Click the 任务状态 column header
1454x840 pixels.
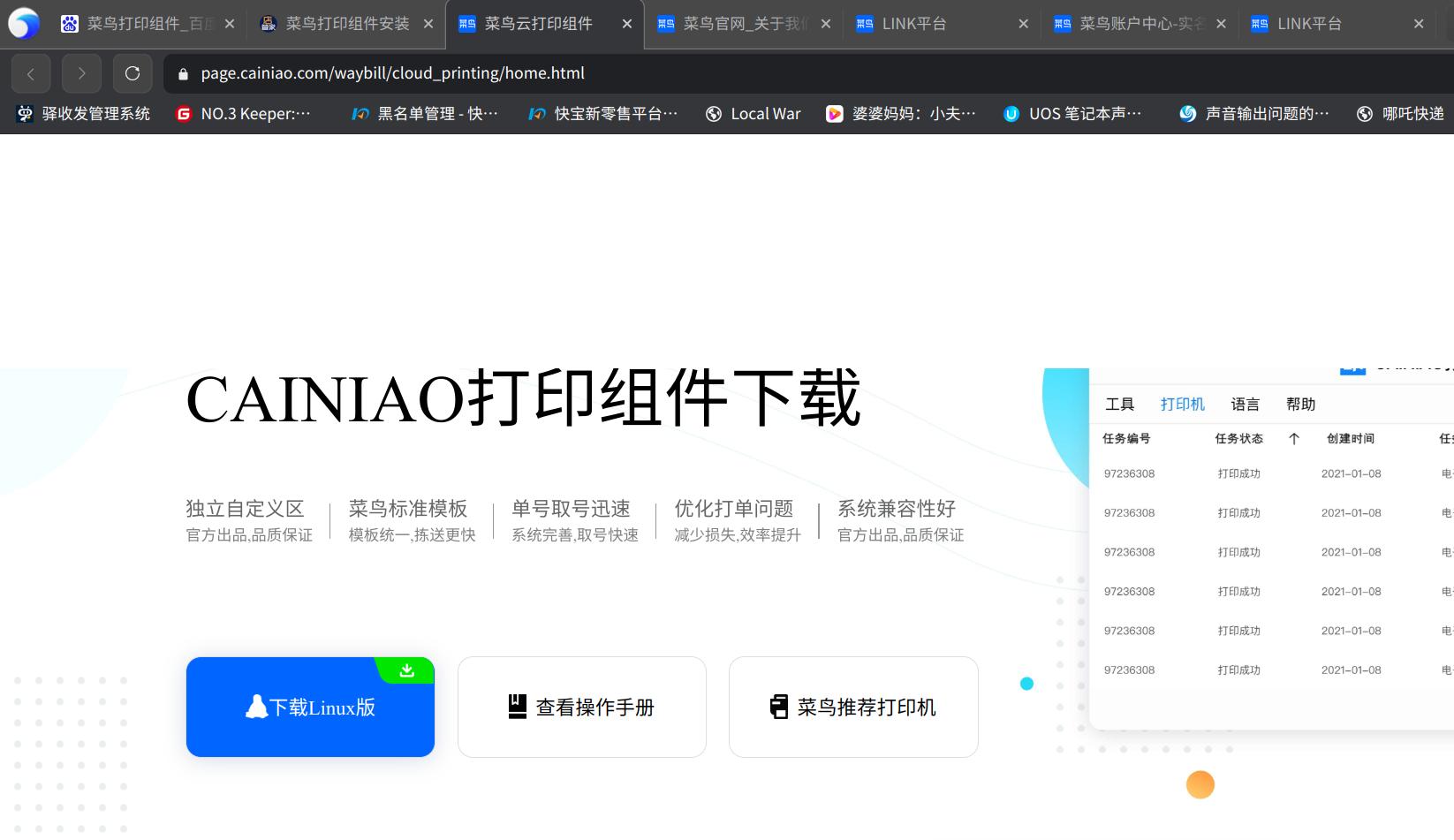(x=1239, y=439)
